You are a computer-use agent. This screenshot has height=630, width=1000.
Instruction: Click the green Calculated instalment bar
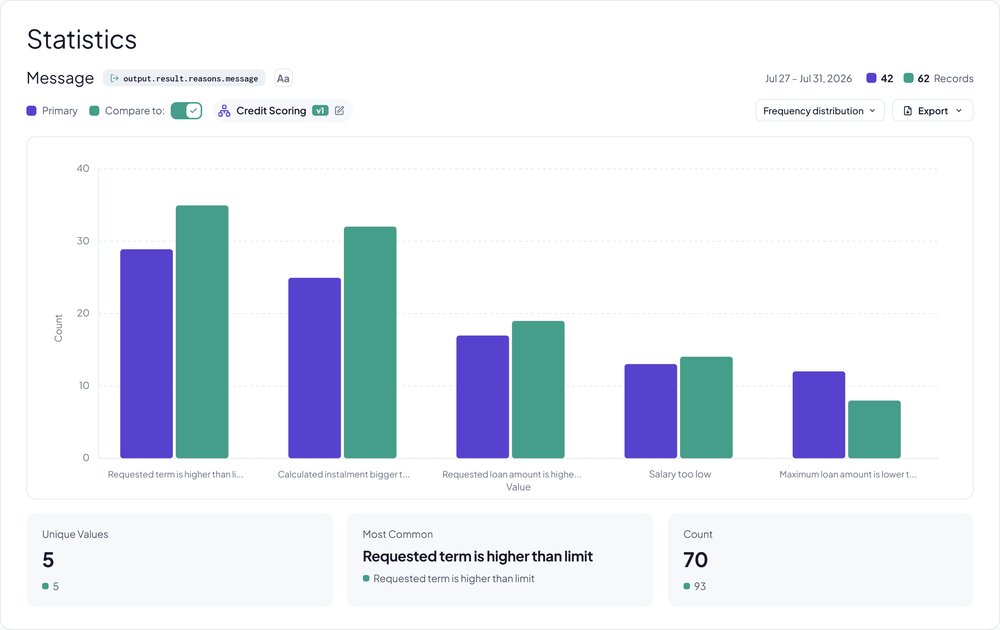(x=370, y=342)
